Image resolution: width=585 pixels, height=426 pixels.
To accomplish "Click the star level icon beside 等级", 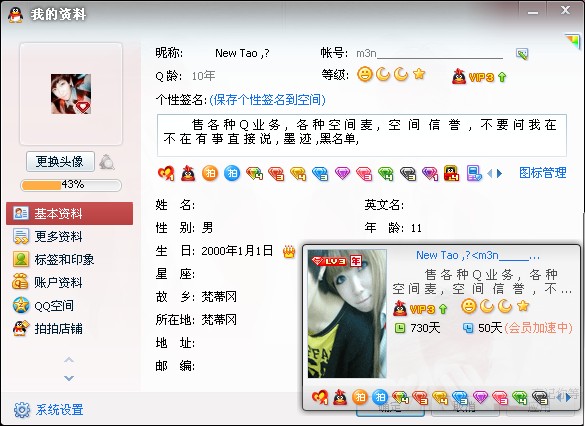I will 419,74.
